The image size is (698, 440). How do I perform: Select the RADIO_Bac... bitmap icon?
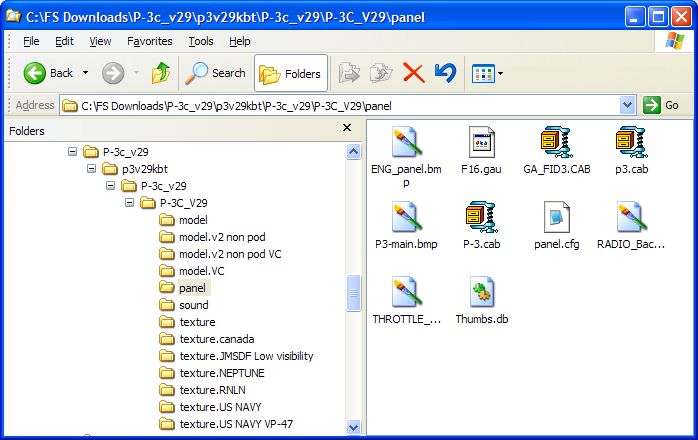(631, 217)
